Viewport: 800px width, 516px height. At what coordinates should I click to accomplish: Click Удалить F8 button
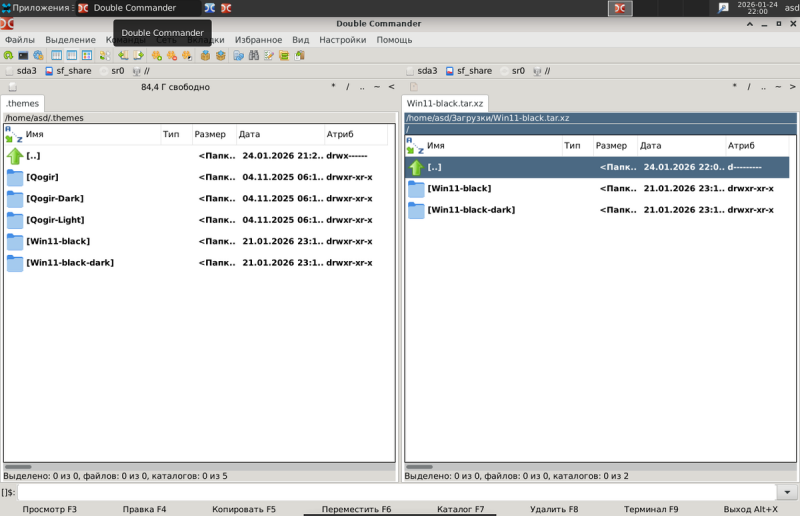554,509
